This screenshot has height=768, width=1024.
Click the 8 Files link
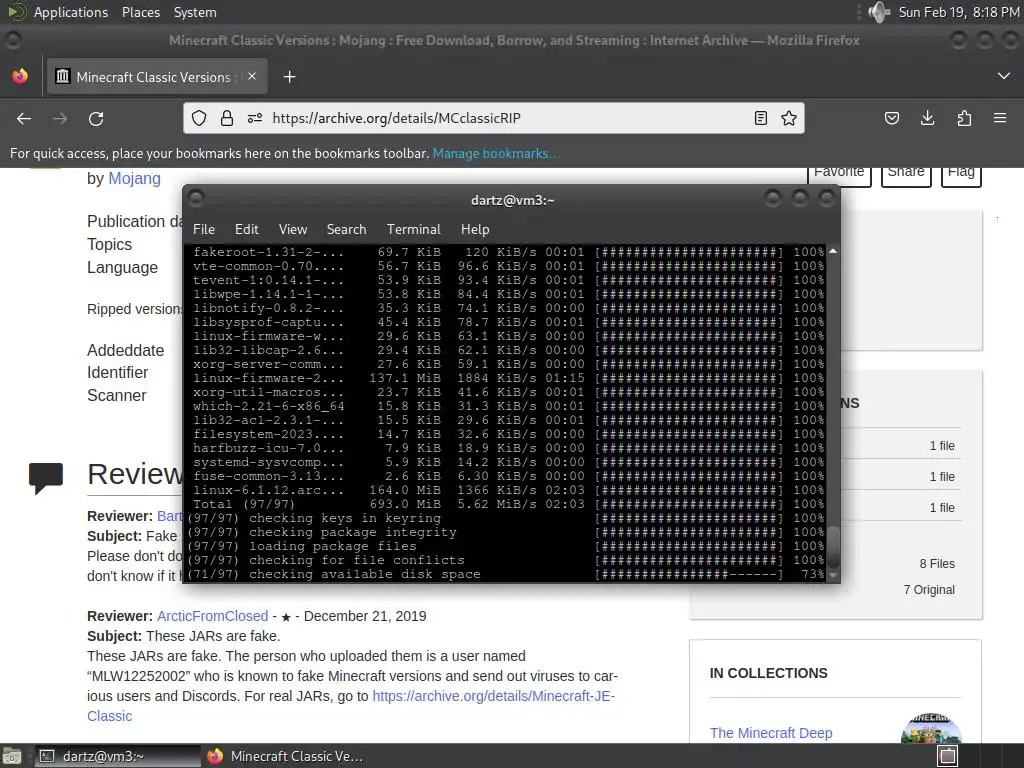click(x=937, y=564)
